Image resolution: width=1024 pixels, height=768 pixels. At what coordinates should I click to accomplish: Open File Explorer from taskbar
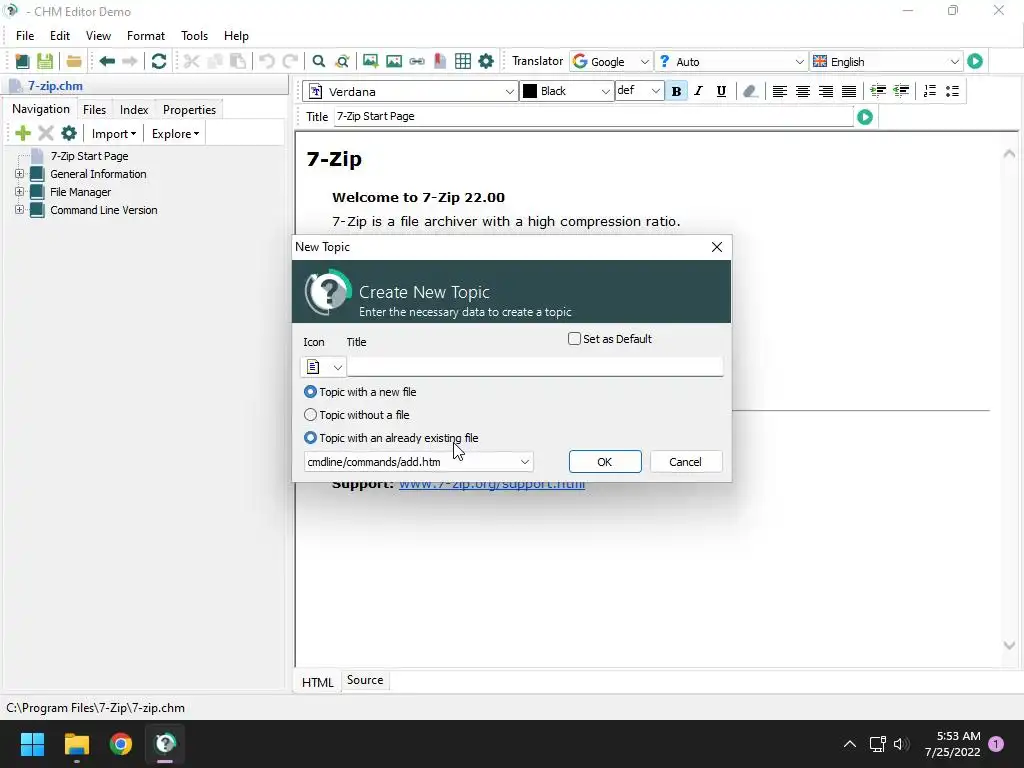click(76, 744)
